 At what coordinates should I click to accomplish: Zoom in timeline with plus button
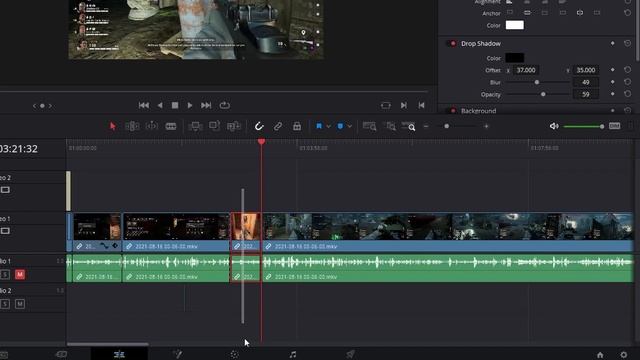coord(486,127)
